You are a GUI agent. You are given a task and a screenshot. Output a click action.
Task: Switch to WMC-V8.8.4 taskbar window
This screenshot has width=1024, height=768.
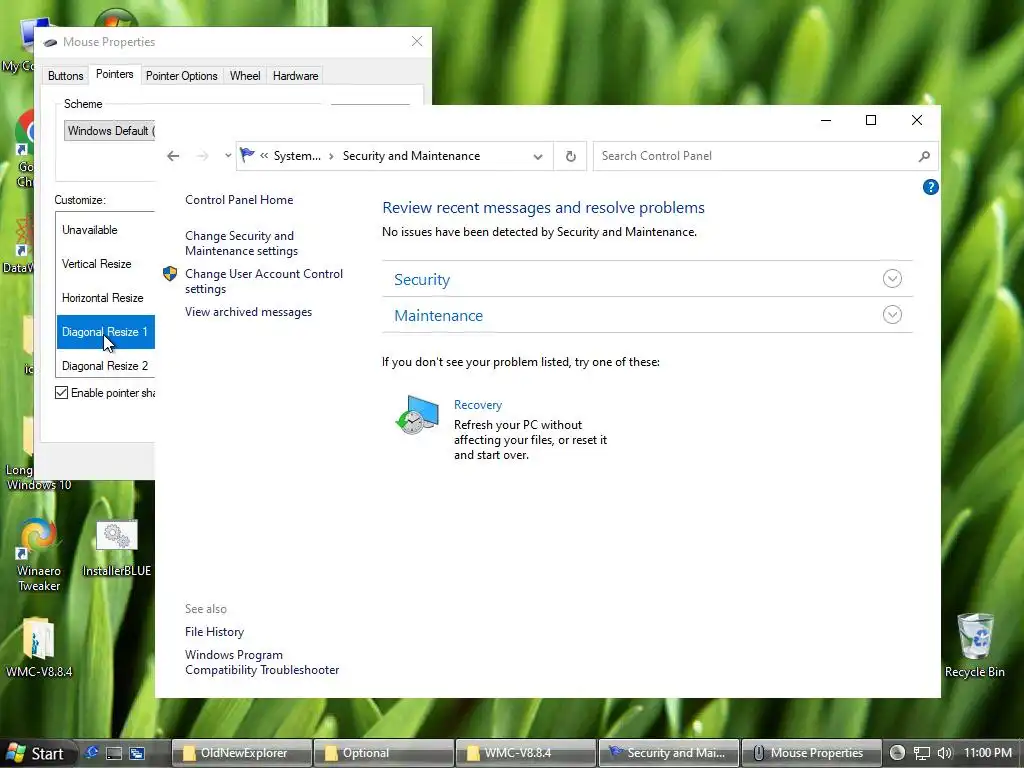526,753
